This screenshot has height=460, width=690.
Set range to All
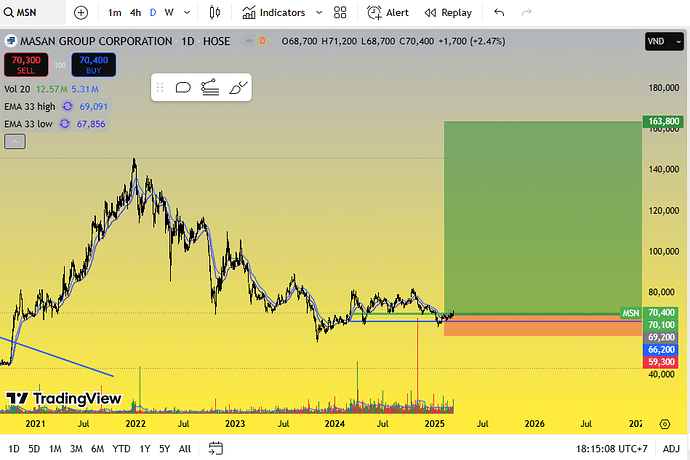tap(185, 449)
